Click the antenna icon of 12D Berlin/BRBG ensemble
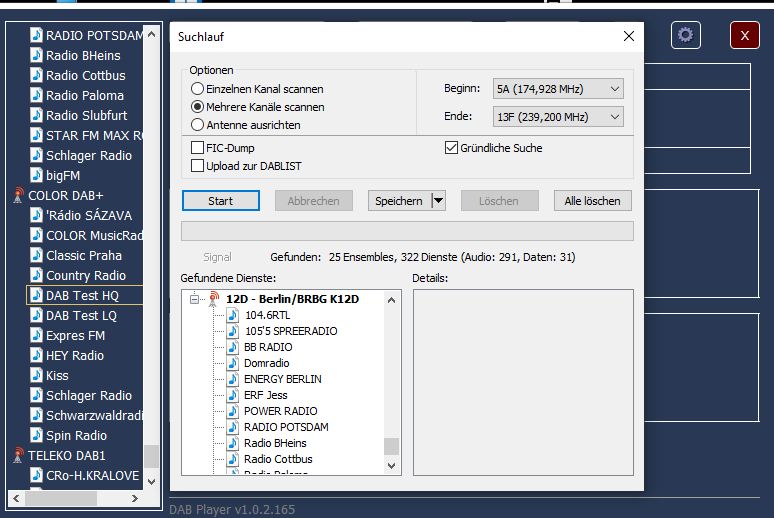 (214, 299)
